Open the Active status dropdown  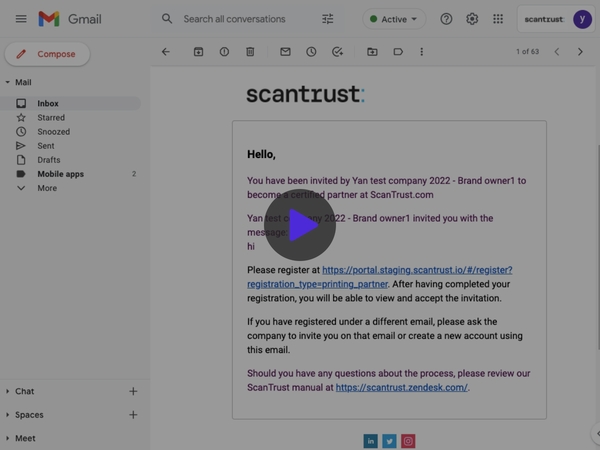(394, 19)
